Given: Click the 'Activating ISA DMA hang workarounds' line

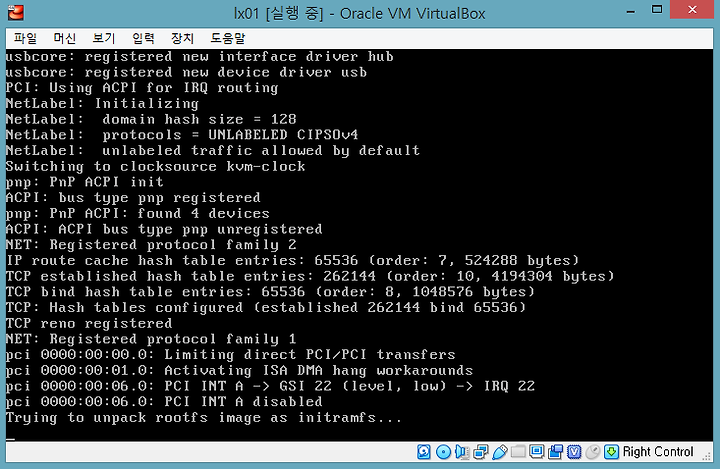Looking at the screenshot, I should 239,370.
